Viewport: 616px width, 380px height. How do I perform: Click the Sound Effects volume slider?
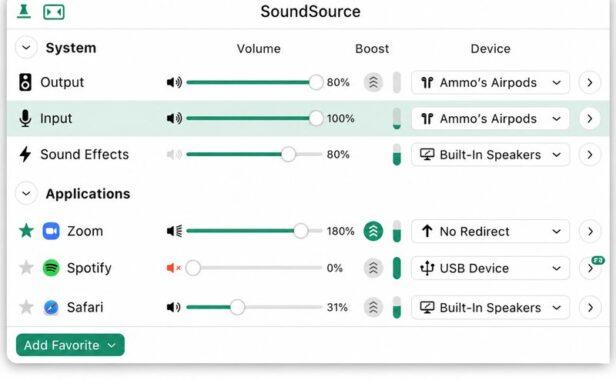255,154
